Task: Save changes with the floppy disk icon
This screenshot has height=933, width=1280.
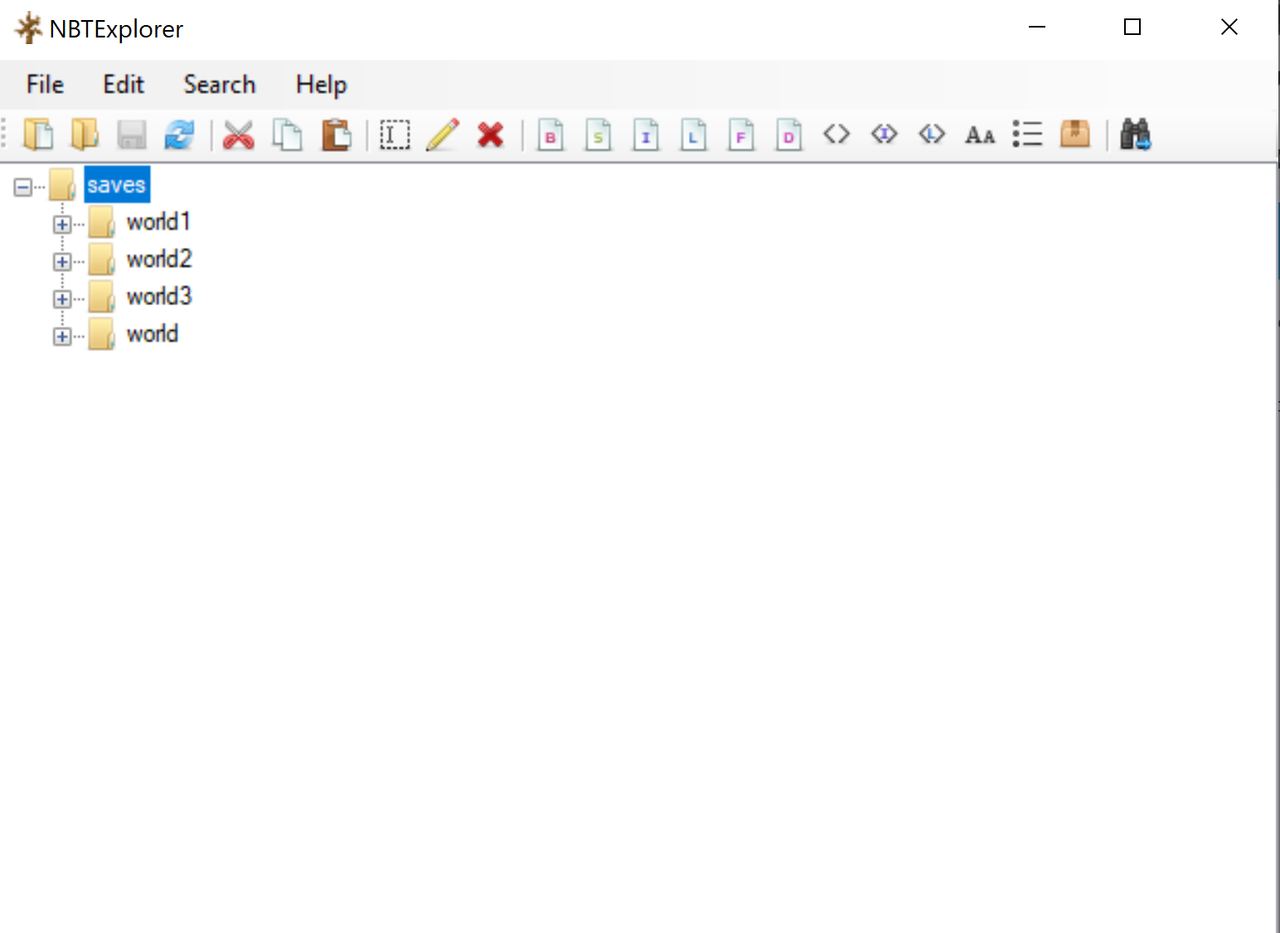Action: pyautogui.click(x=132, y=134)
